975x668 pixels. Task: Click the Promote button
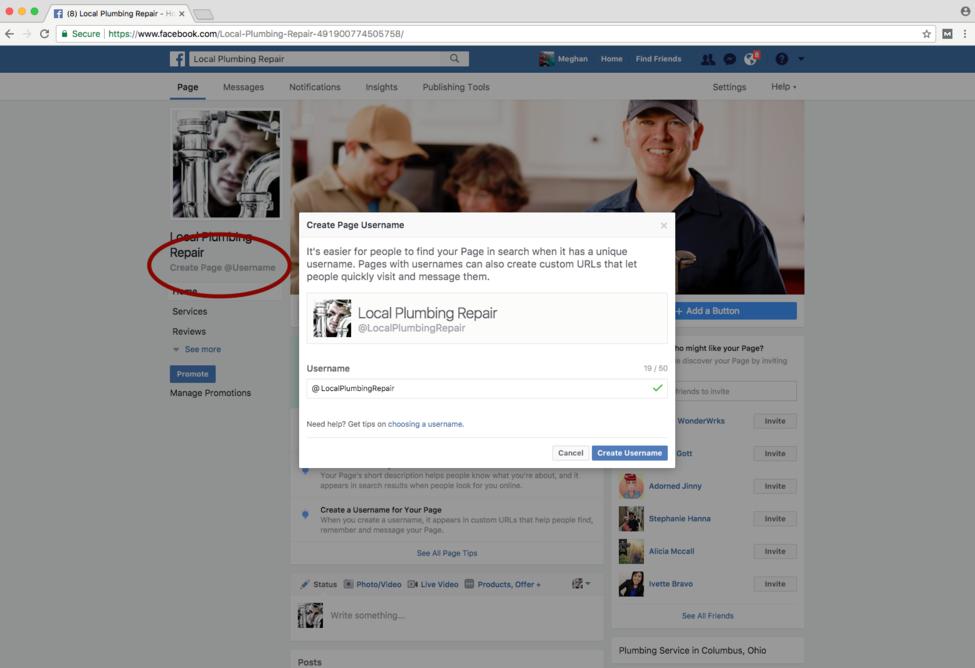tap(193, 374)
